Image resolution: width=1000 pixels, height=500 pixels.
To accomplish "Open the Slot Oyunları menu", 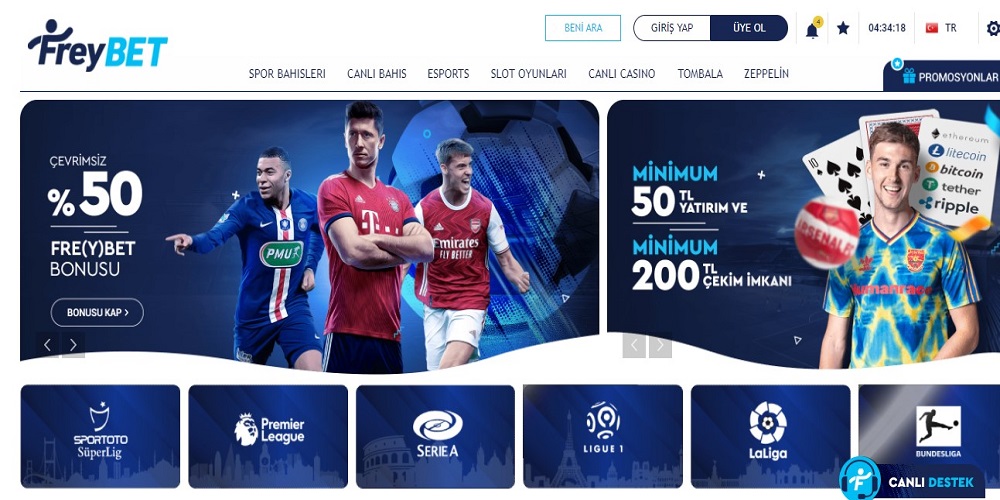I will 528,73.
